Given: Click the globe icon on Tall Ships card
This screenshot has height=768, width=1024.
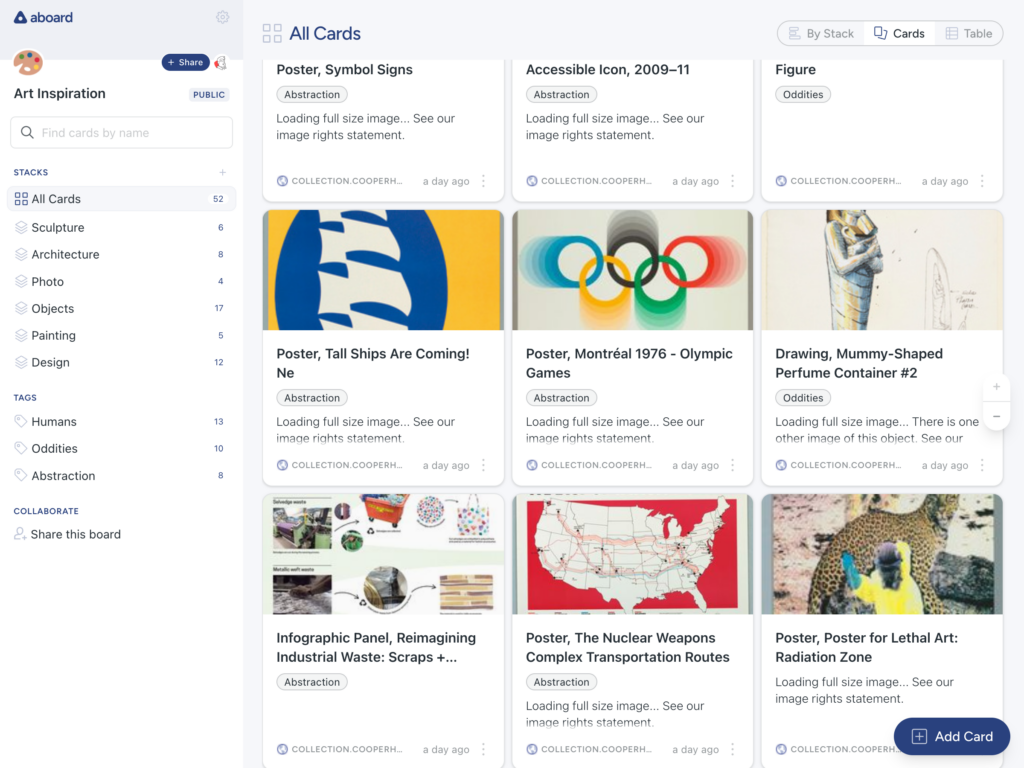Looking at the screenshot, I should 282,465.
